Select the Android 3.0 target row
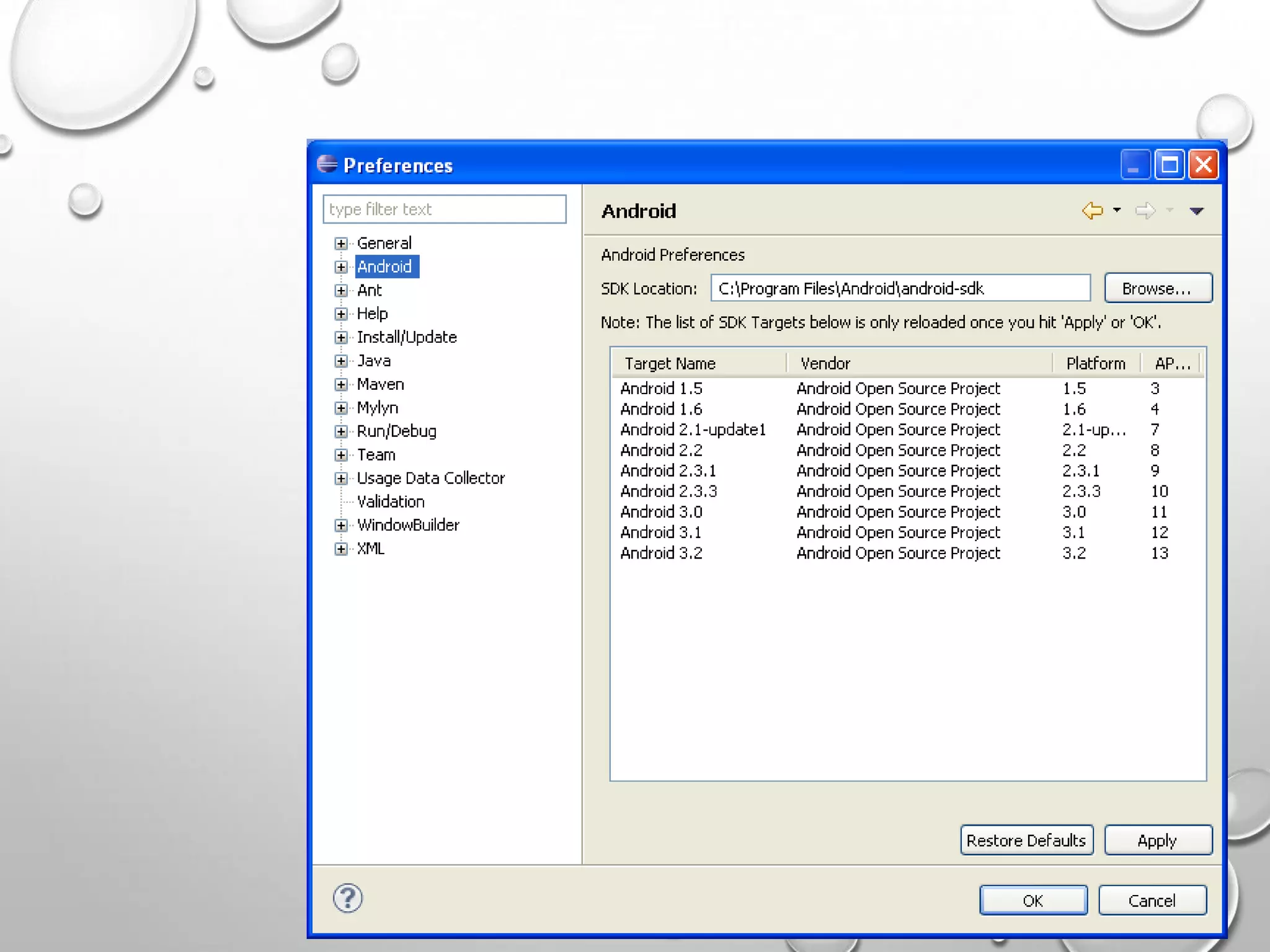Viewport: 1270px width, 952px height. (x=908, y=512)
